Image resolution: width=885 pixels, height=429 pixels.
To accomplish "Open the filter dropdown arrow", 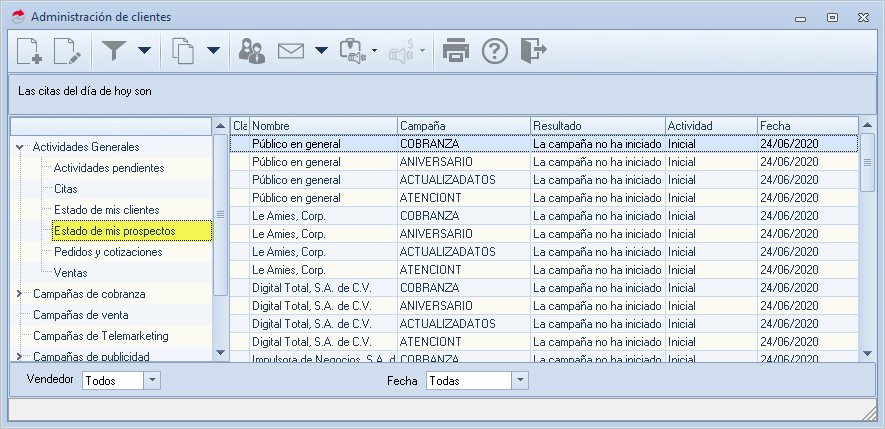I will click(x=144, y=50).
